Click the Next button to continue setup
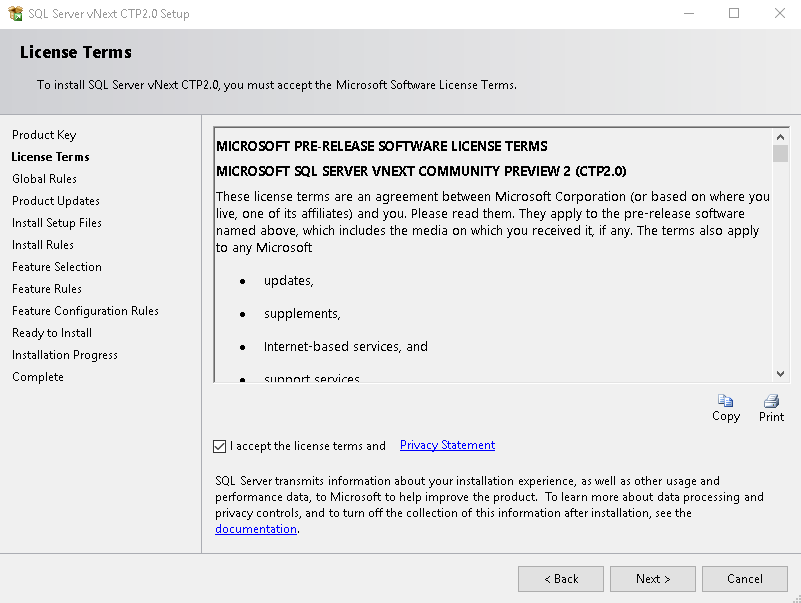This screenshot has width=801, height=603. click(x=652, y=578)
